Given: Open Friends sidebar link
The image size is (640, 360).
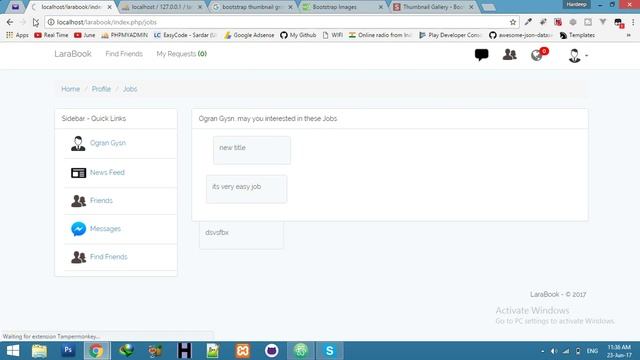Looking at the screenshot, I should coord(101,200).
